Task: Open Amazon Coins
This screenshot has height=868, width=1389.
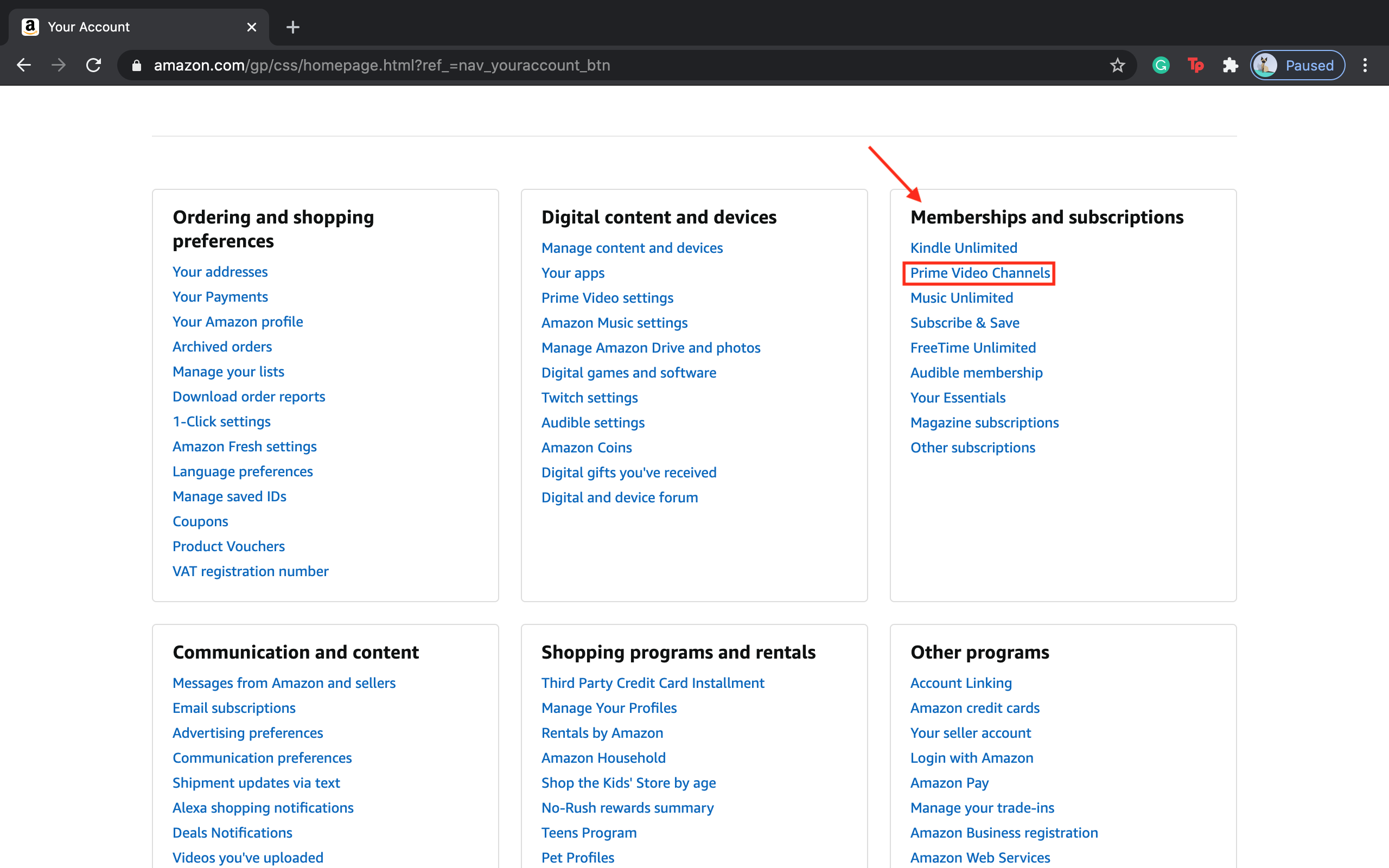Action: point(587,448)
